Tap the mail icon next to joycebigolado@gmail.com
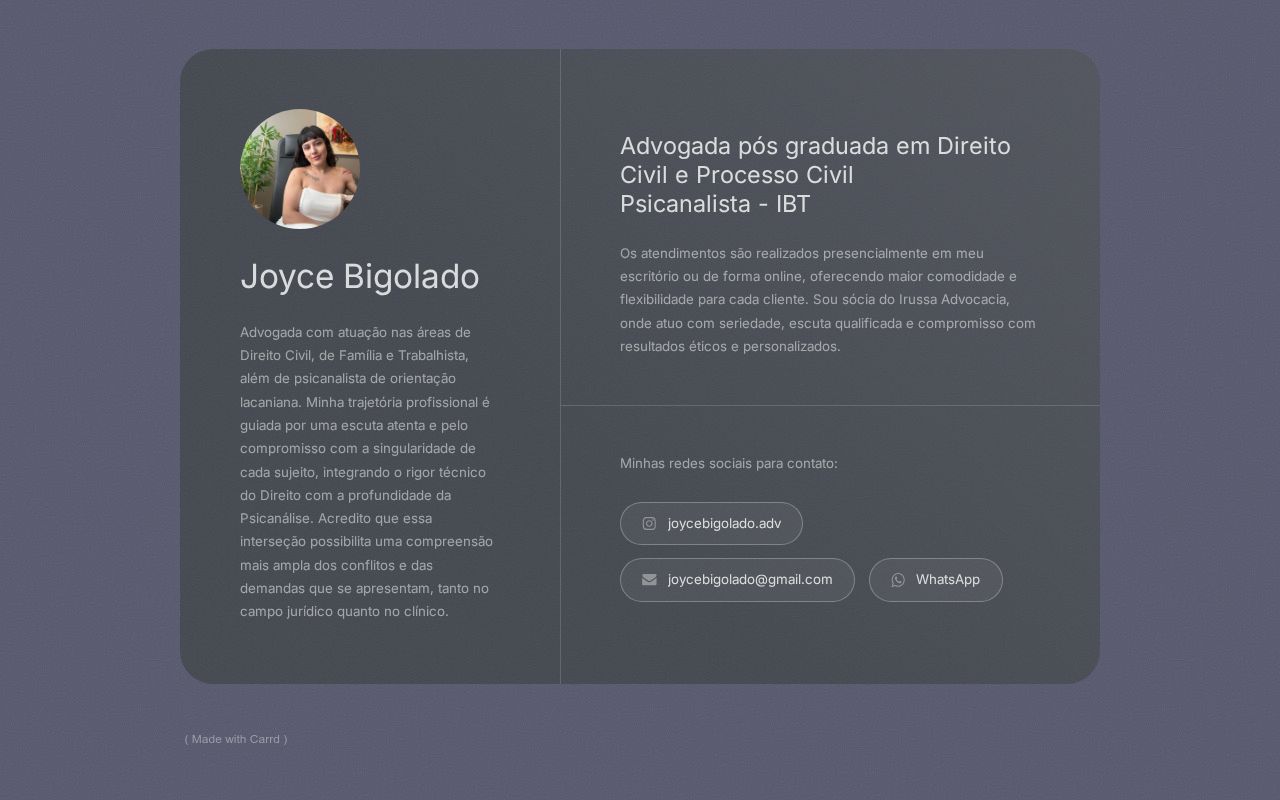 click(x=649, y=580)
